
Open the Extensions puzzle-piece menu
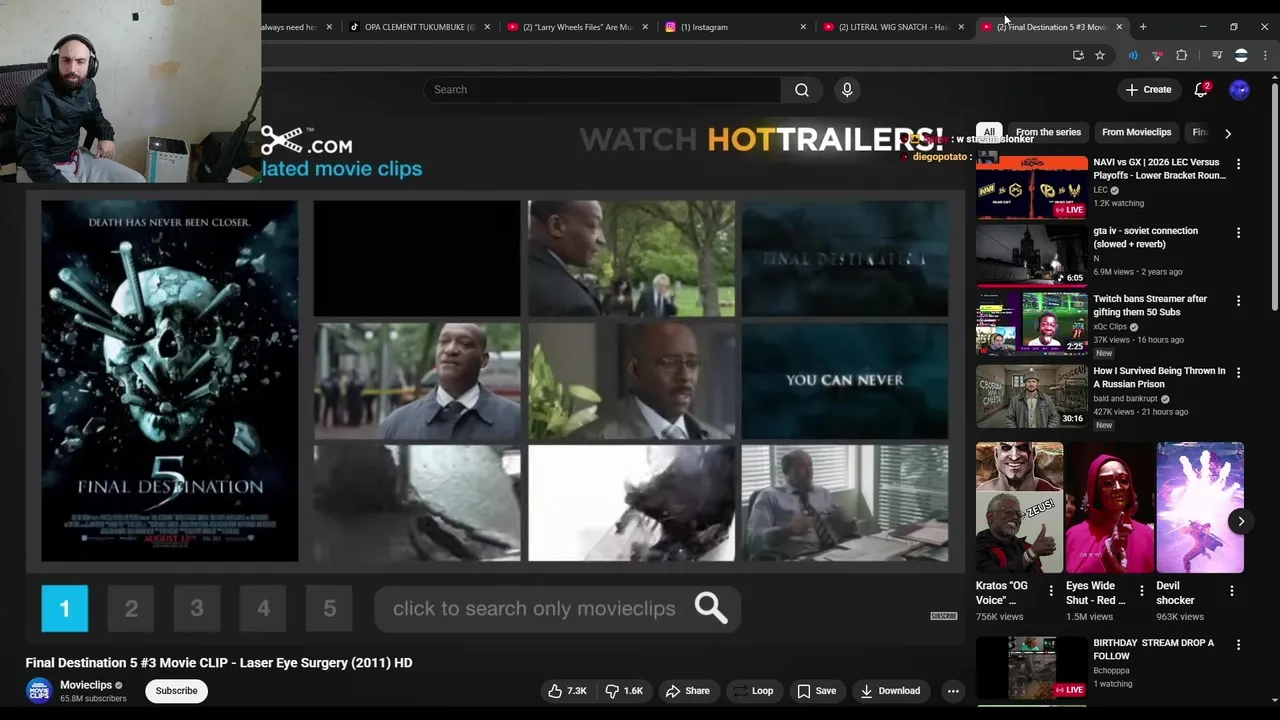click(x=1181, y=55)
